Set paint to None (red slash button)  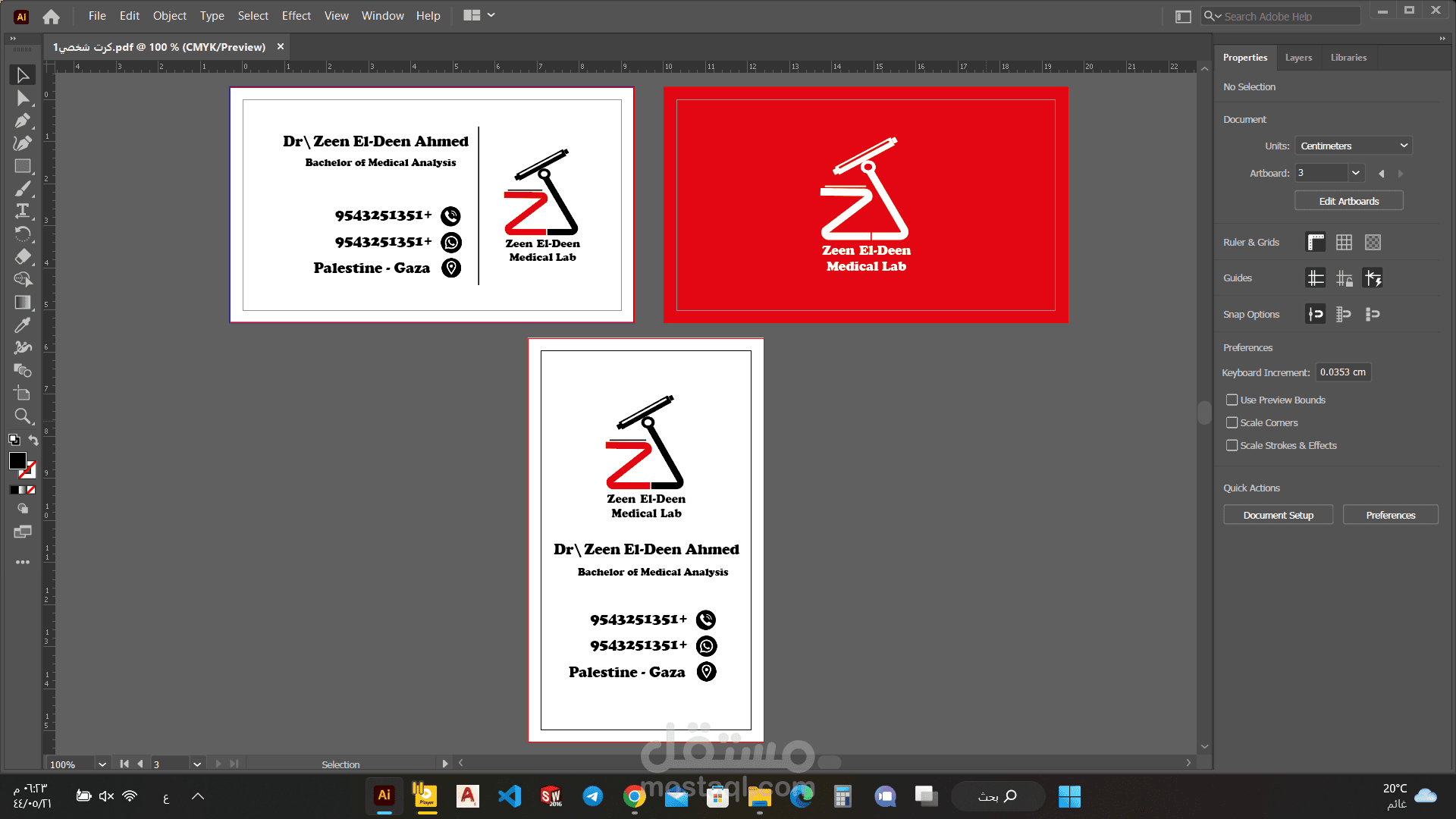[31, 490]
